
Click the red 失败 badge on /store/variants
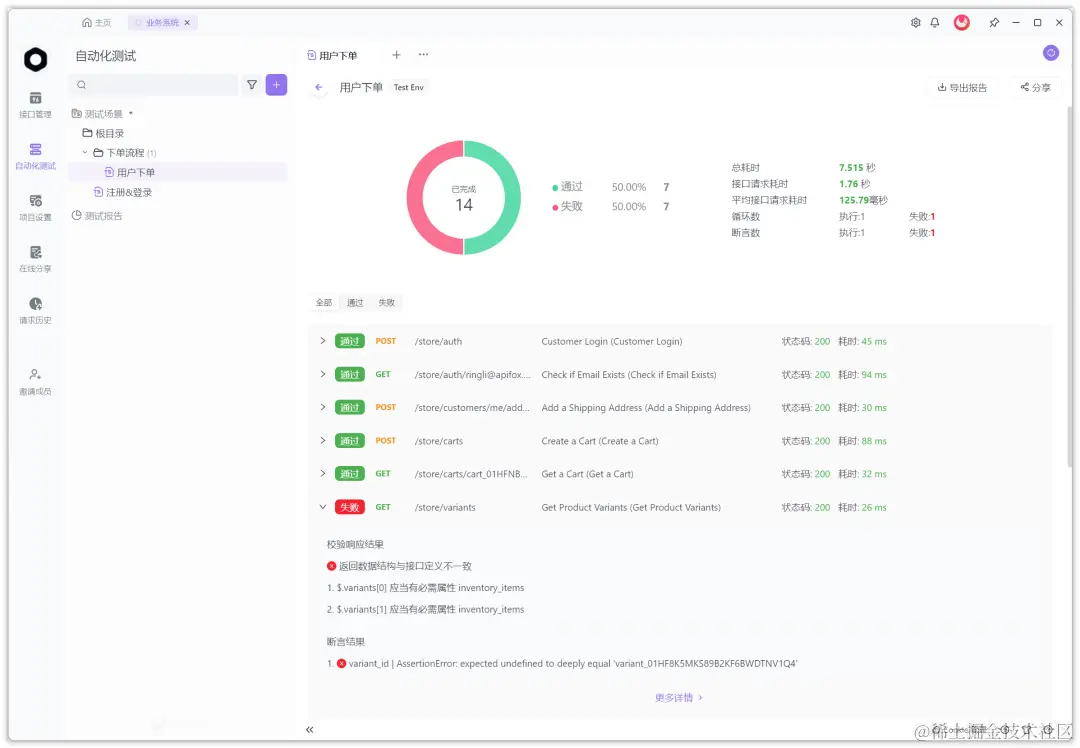click(350, 507)
